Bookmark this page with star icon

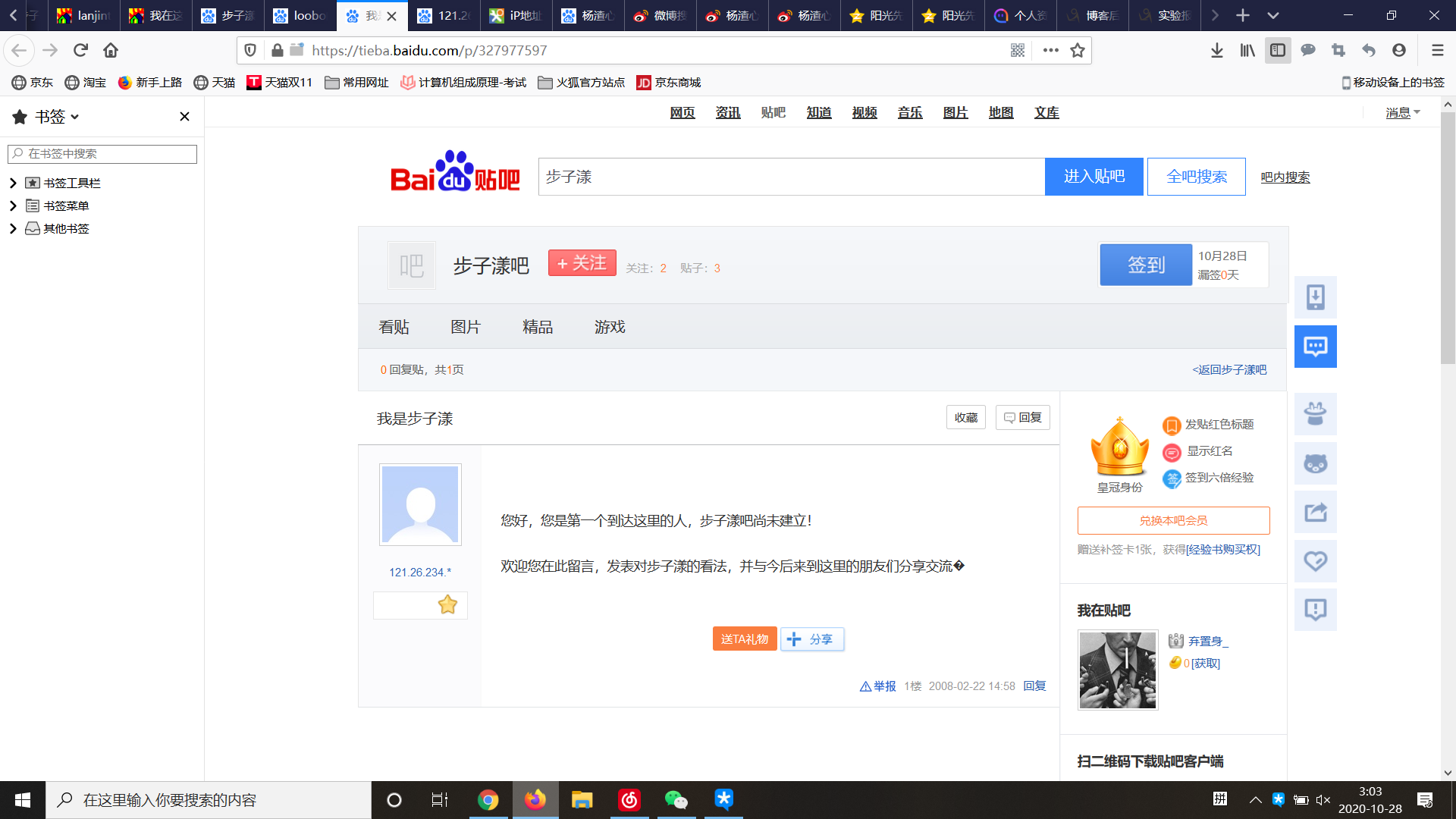(x=1077, y=50)
